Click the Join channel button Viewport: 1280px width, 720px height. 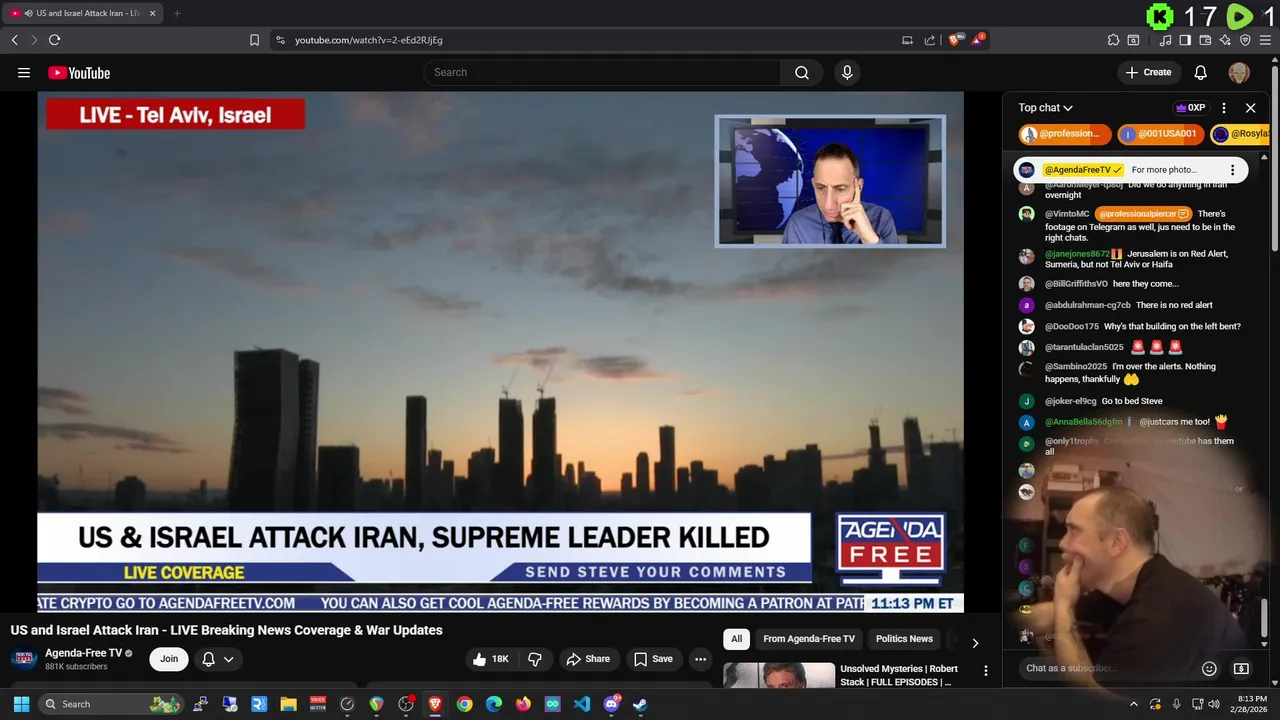click(169, 659)
